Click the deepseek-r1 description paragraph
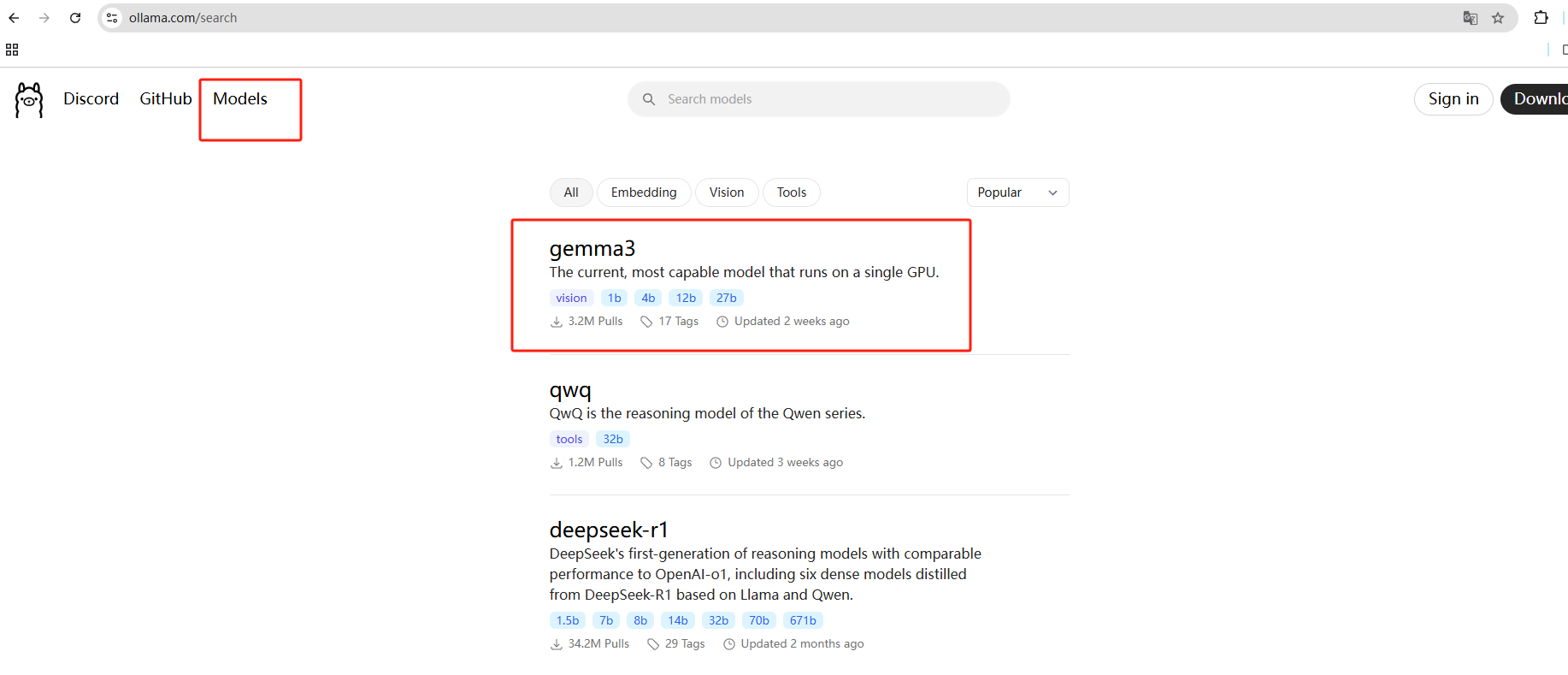 (x=765, y=574)
